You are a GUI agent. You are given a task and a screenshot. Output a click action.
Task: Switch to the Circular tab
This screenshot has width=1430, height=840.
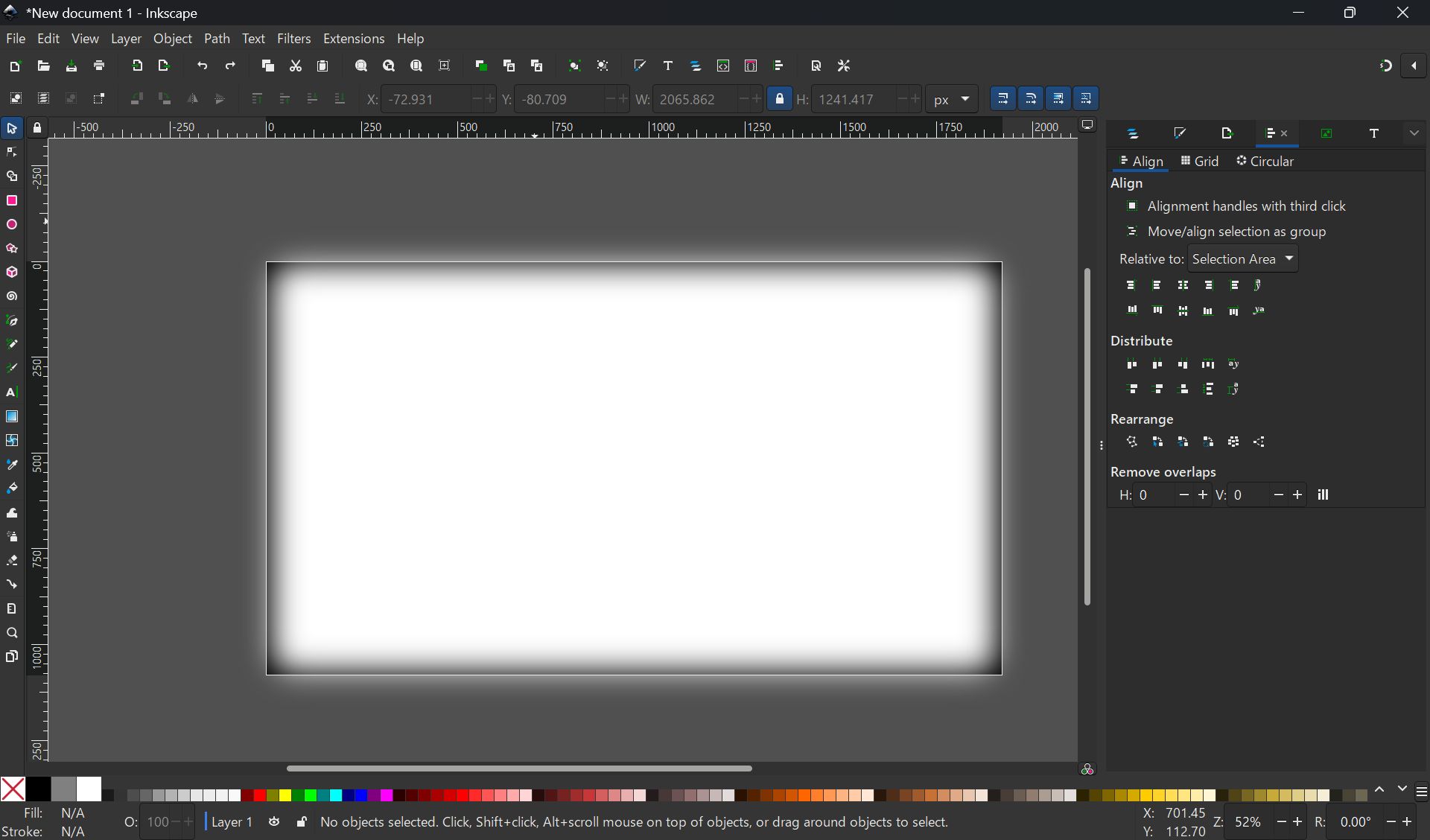[x=1265, y=161]
